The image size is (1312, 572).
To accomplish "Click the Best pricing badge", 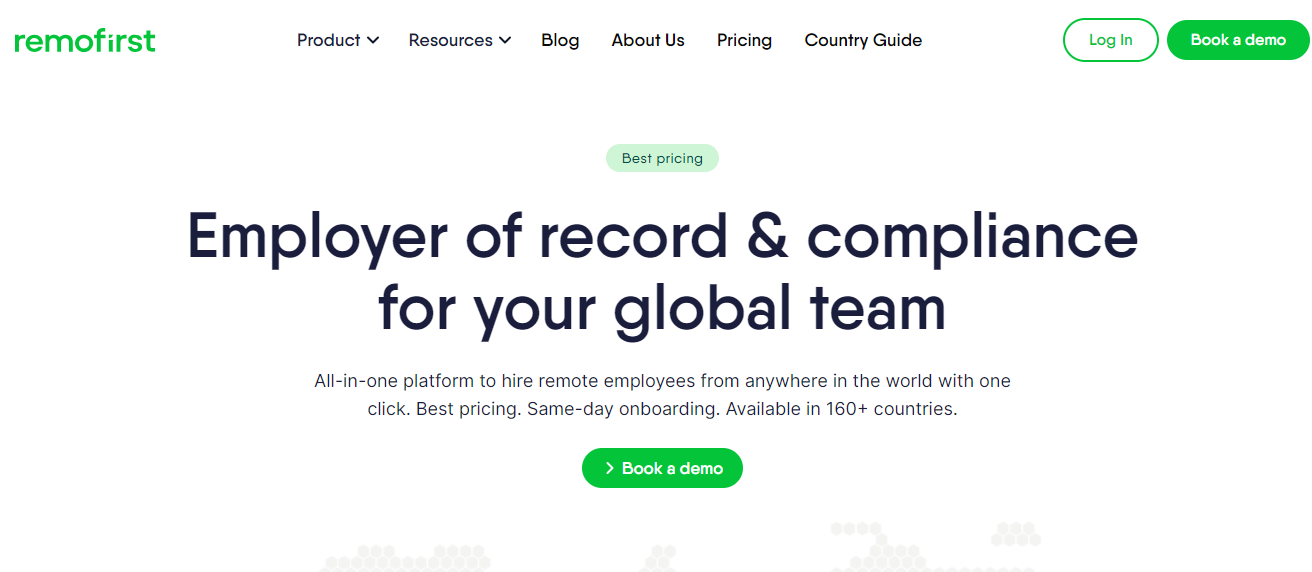I will (662, 158).
